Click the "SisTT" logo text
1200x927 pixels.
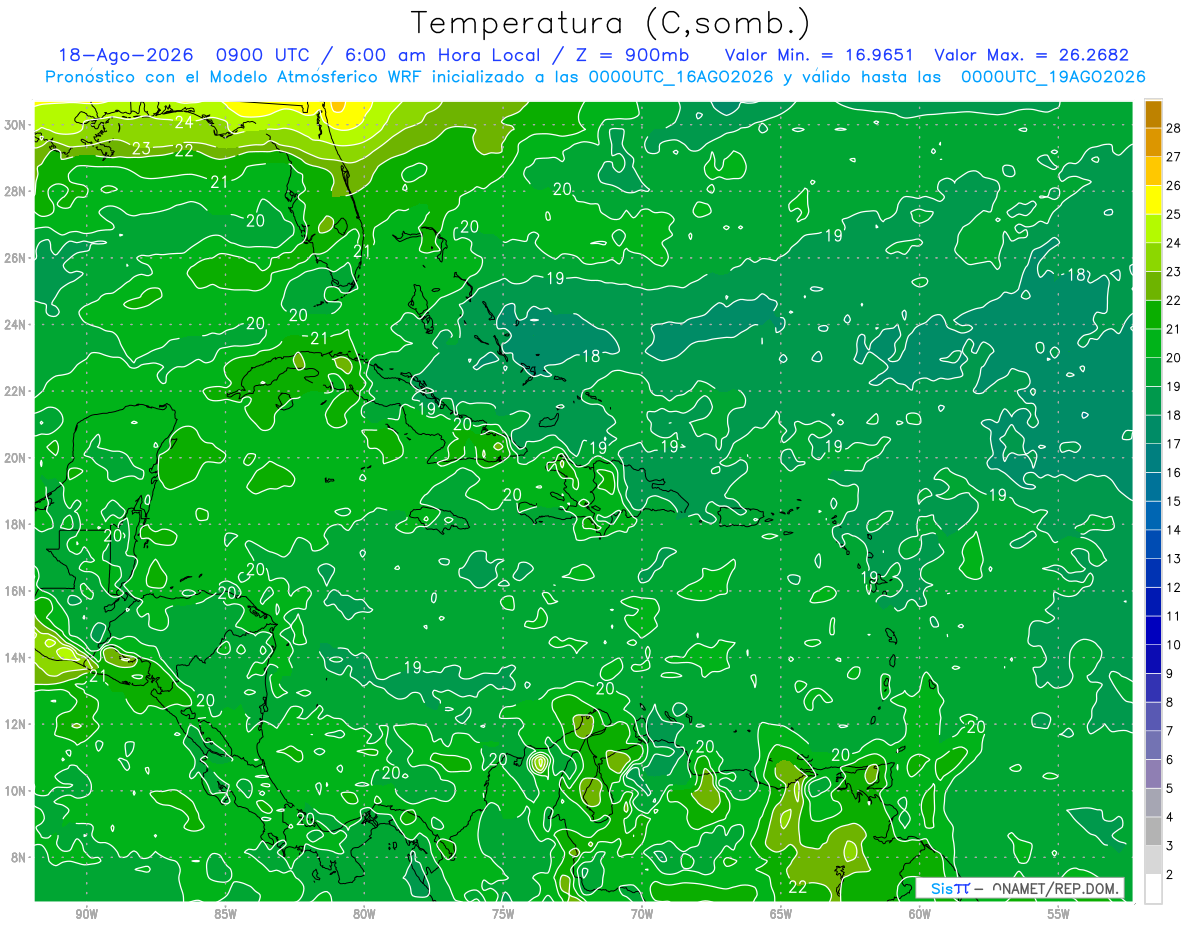coord(950,889)
